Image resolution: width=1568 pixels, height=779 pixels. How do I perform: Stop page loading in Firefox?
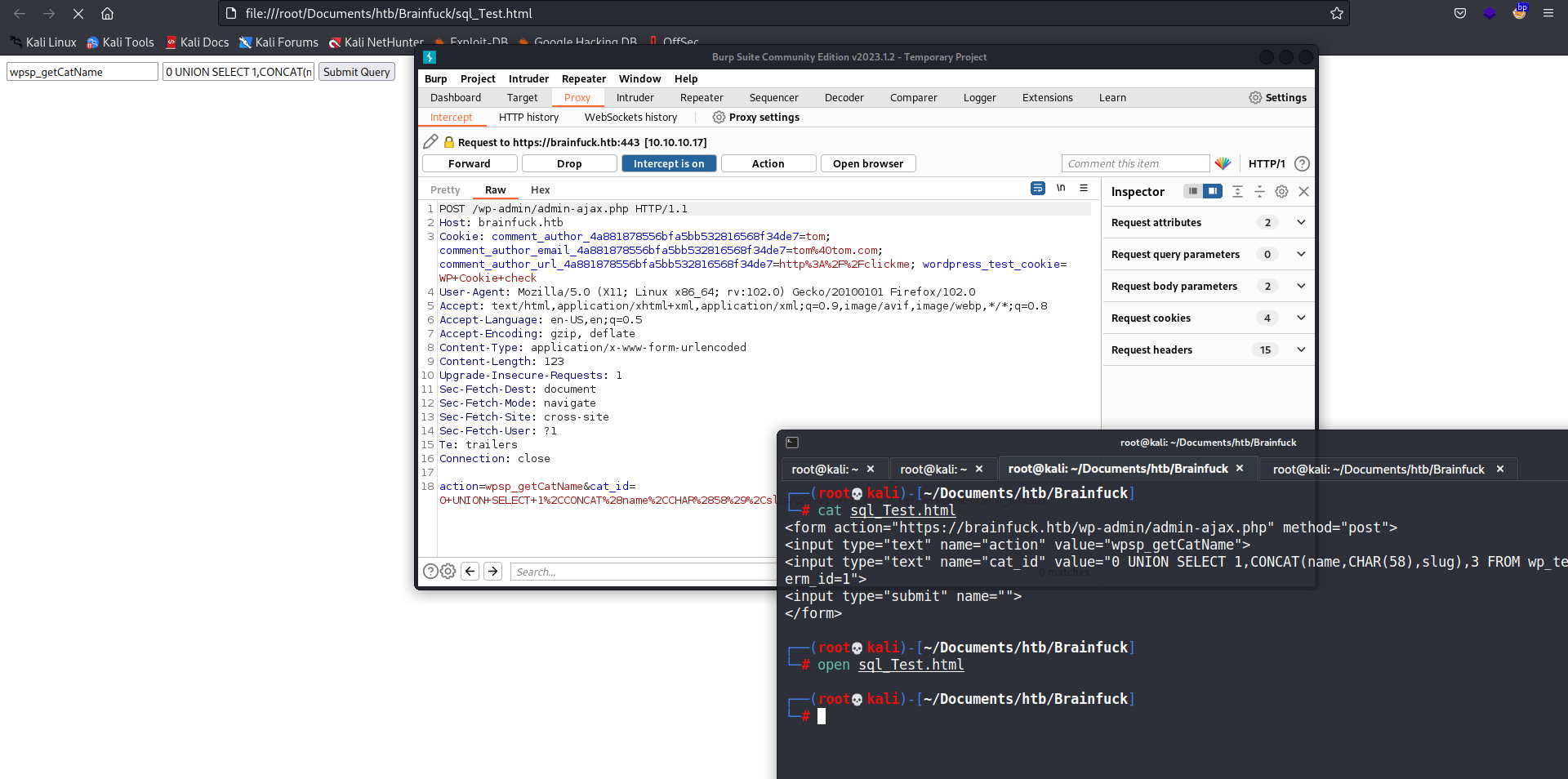coord(78,13)
